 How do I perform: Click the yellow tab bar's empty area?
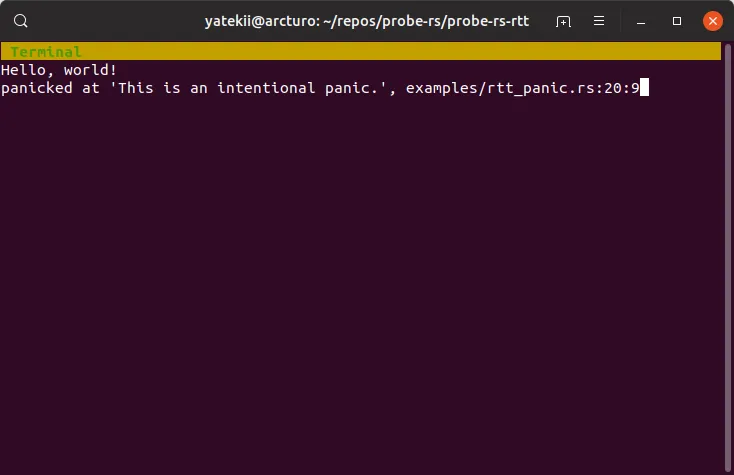coord(400,52)
